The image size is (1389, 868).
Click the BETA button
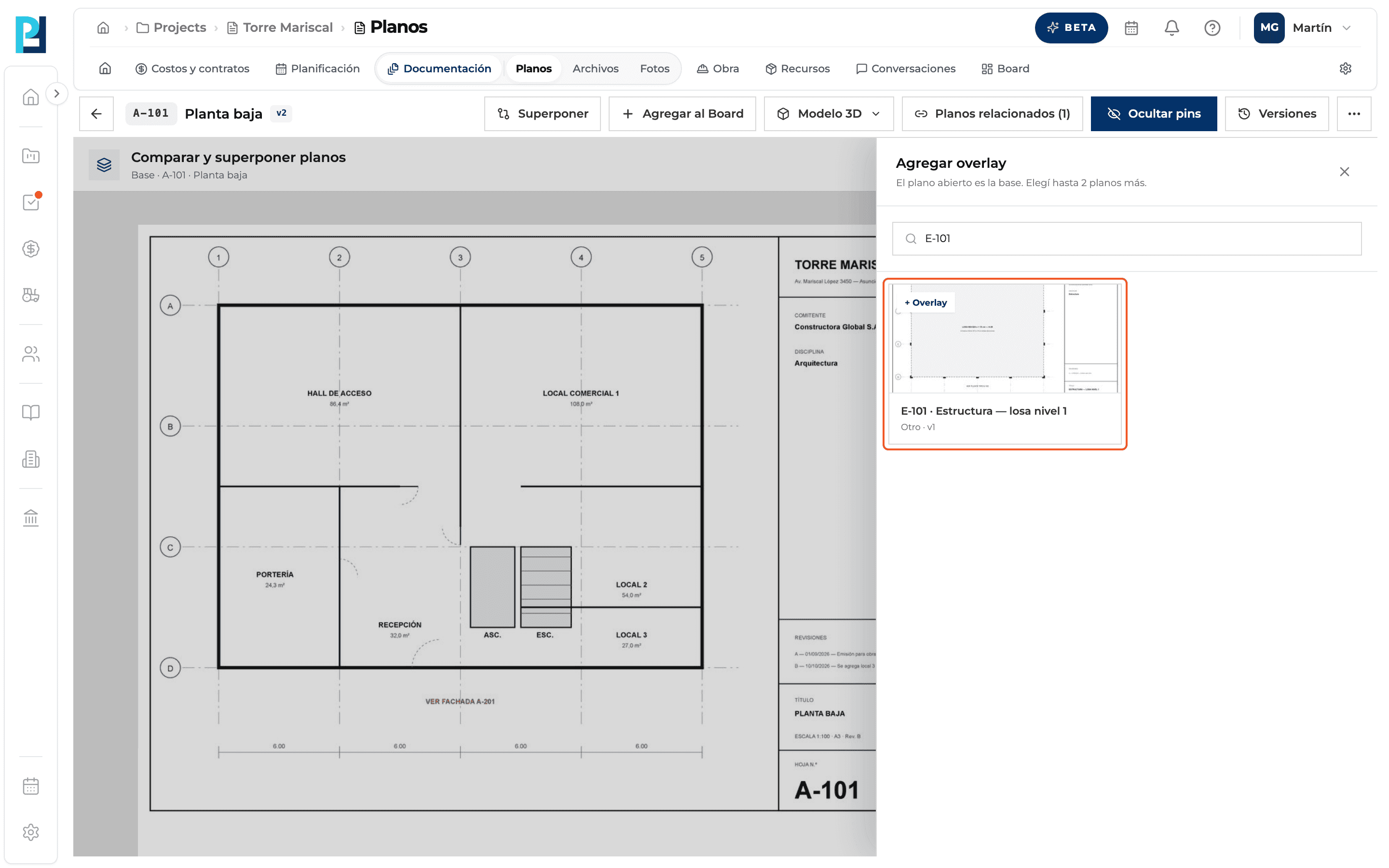tap(1071, 27)
